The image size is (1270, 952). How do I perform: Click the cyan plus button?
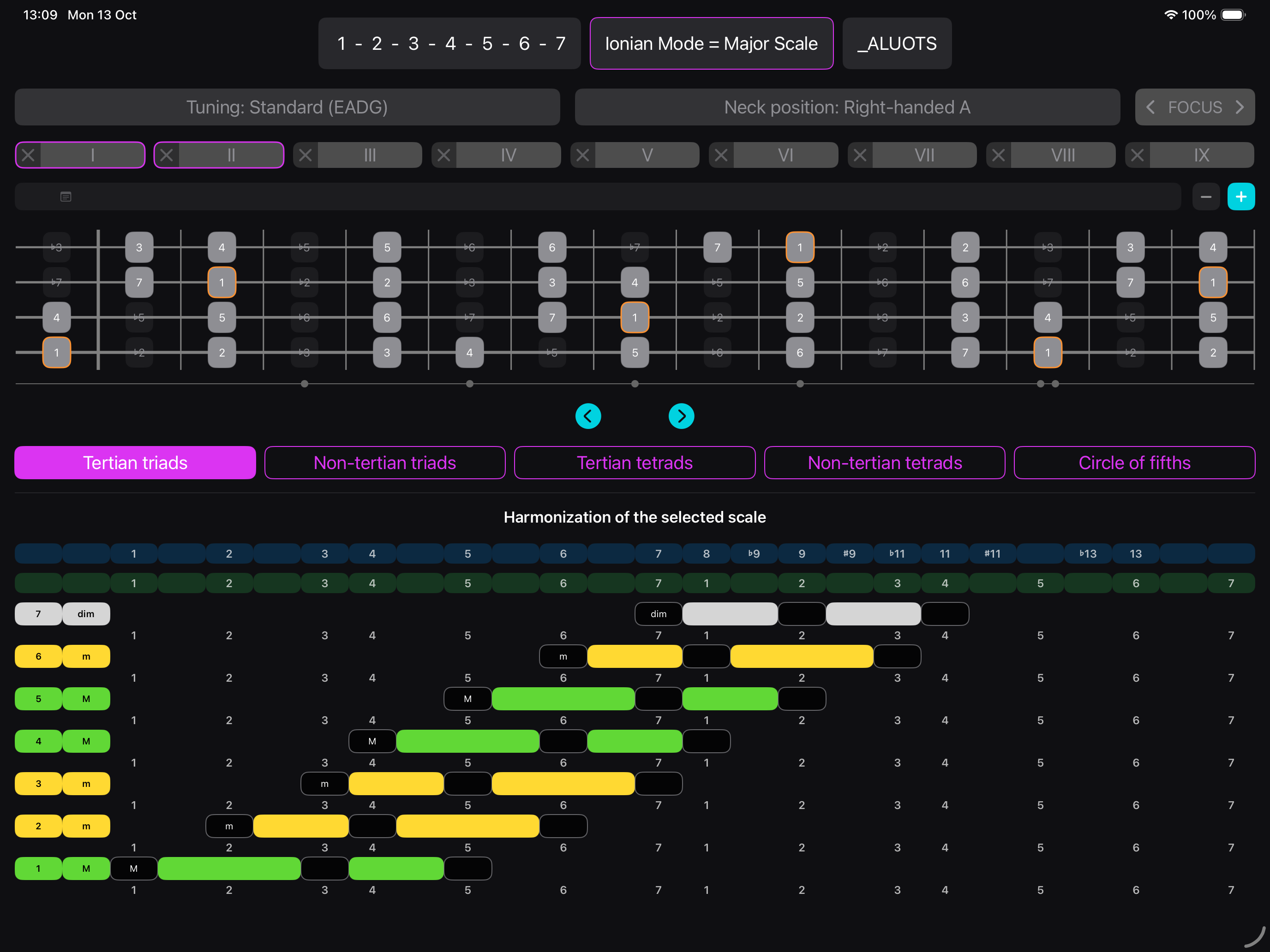1241,197
